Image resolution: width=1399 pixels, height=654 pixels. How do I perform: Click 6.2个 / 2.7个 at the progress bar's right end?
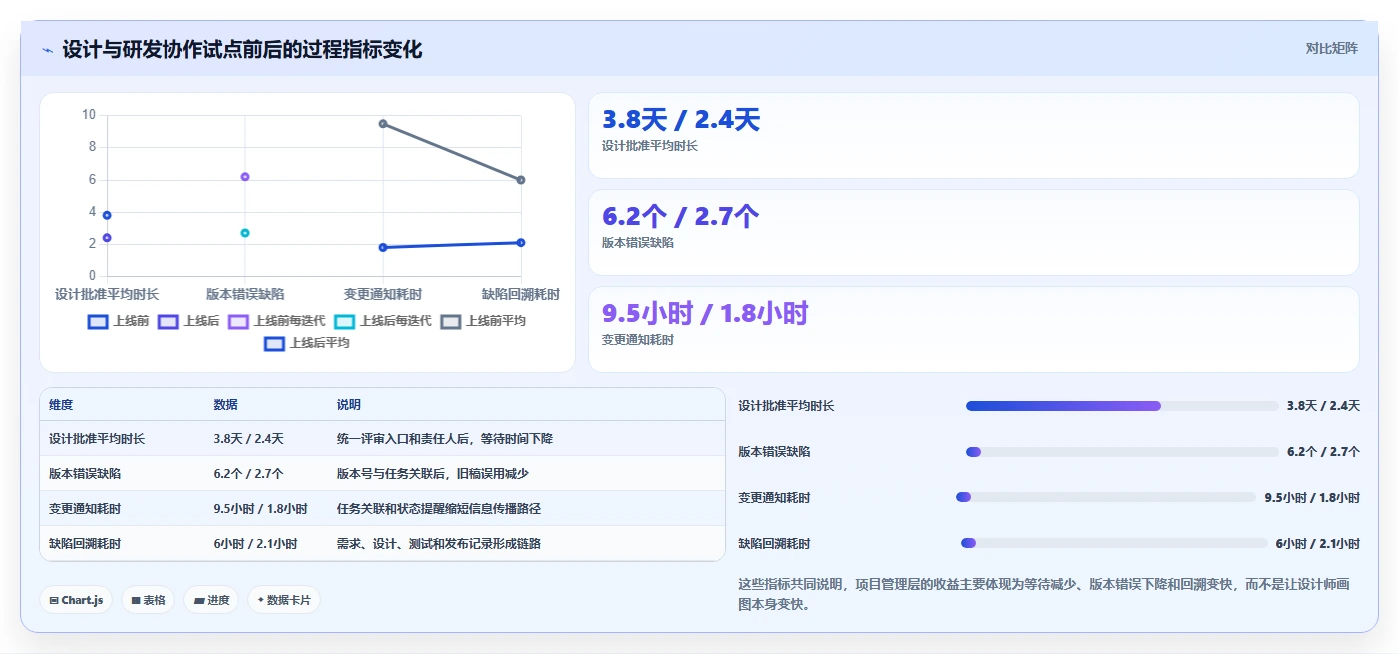[1323, 452]
